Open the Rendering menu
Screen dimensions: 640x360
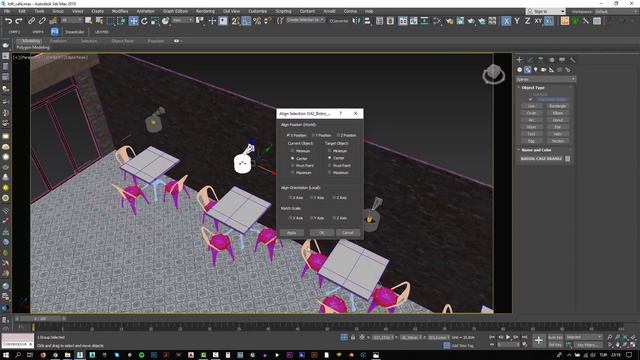(205, 11)
